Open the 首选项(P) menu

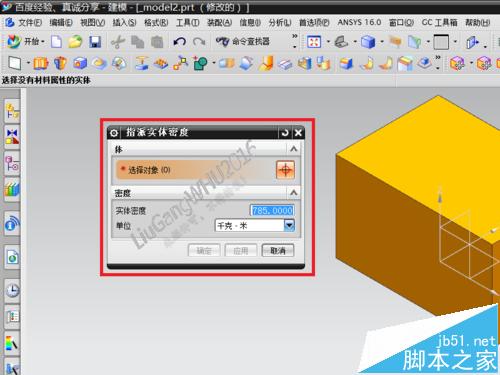tap(314, 22)
